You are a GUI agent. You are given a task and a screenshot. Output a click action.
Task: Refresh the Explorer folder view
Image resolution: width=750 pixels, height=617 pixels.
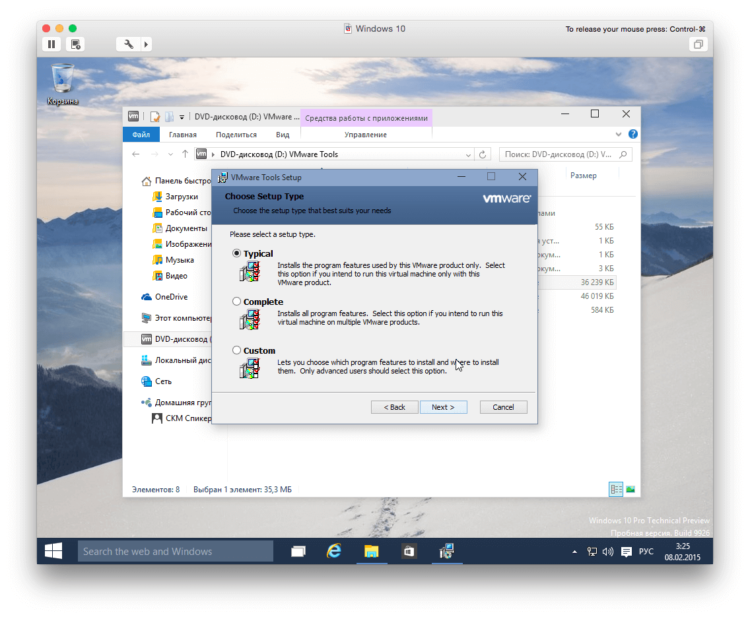coord(483,154)
